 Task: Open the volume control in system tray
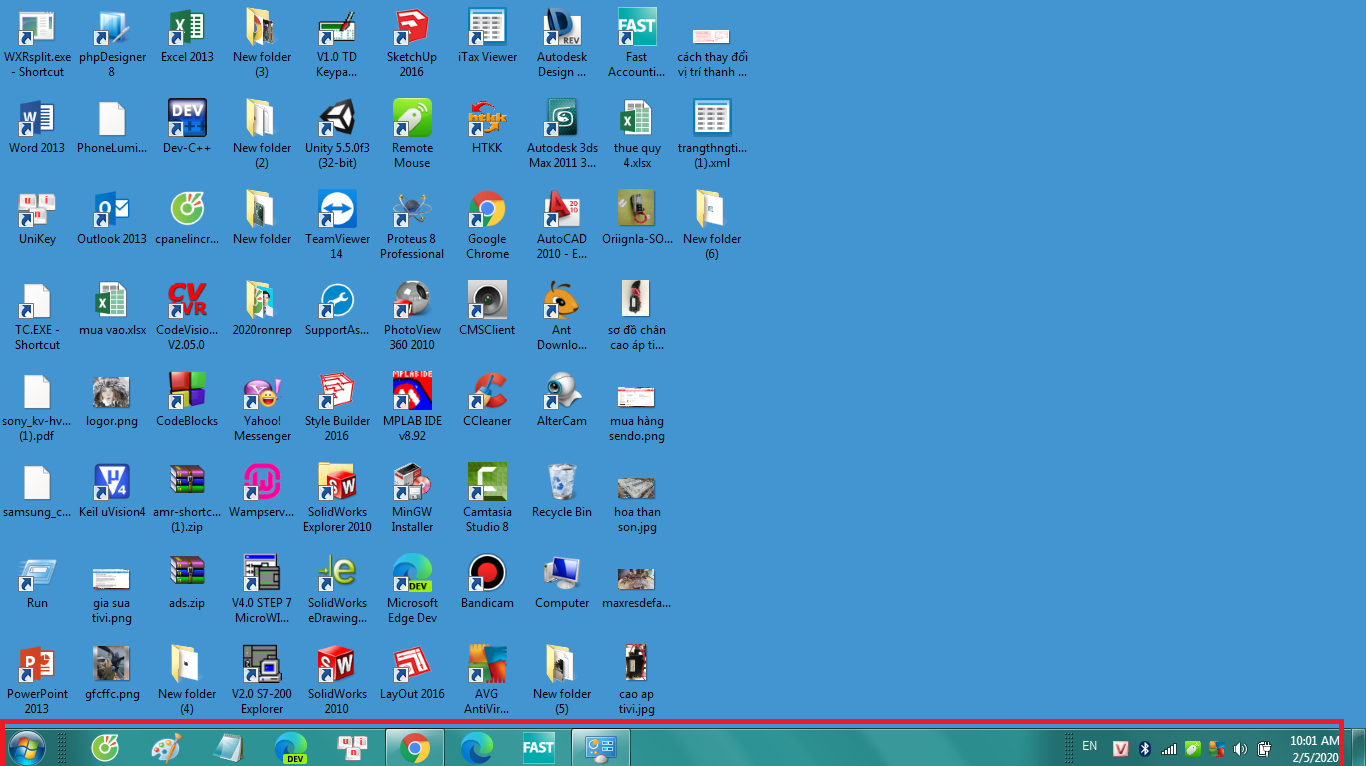tap(1240, 748)
